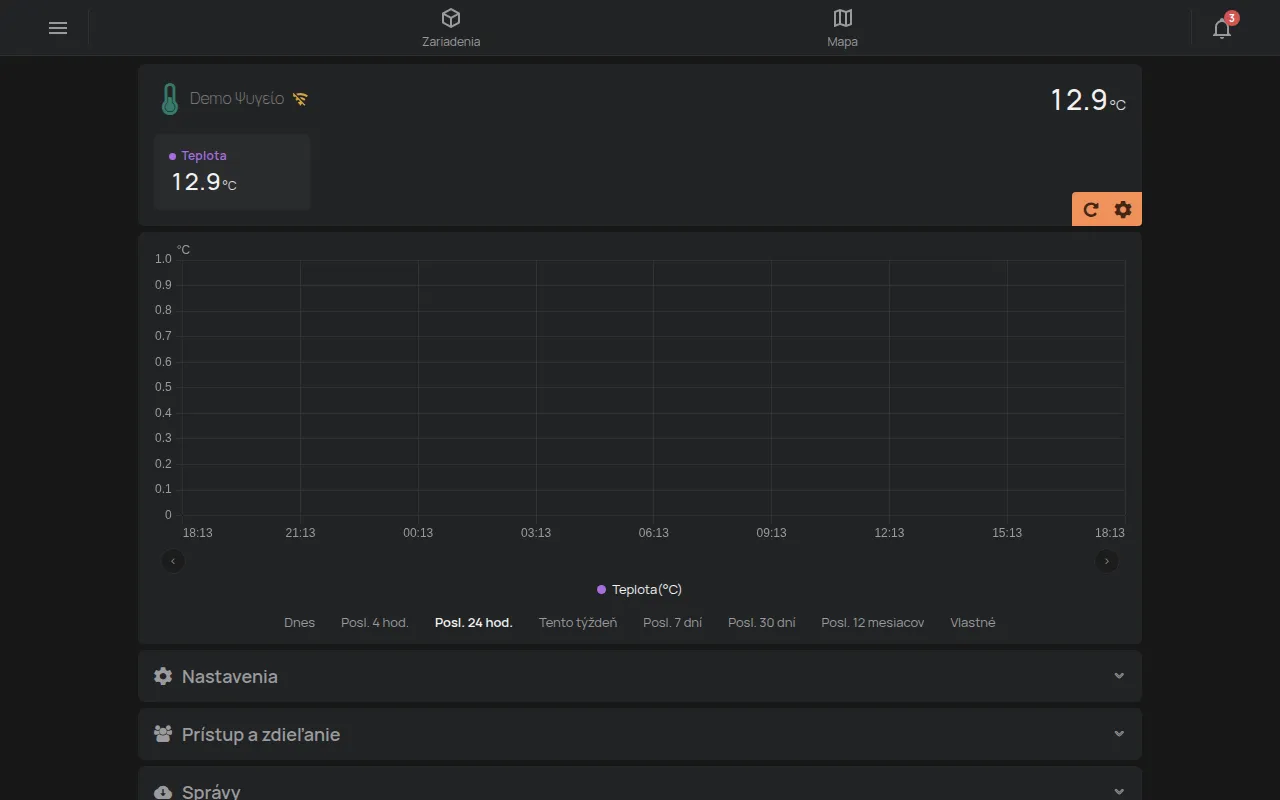Select the Posl. 4 hod. range
The image size is (1280, 800).
tap(375, 623)
